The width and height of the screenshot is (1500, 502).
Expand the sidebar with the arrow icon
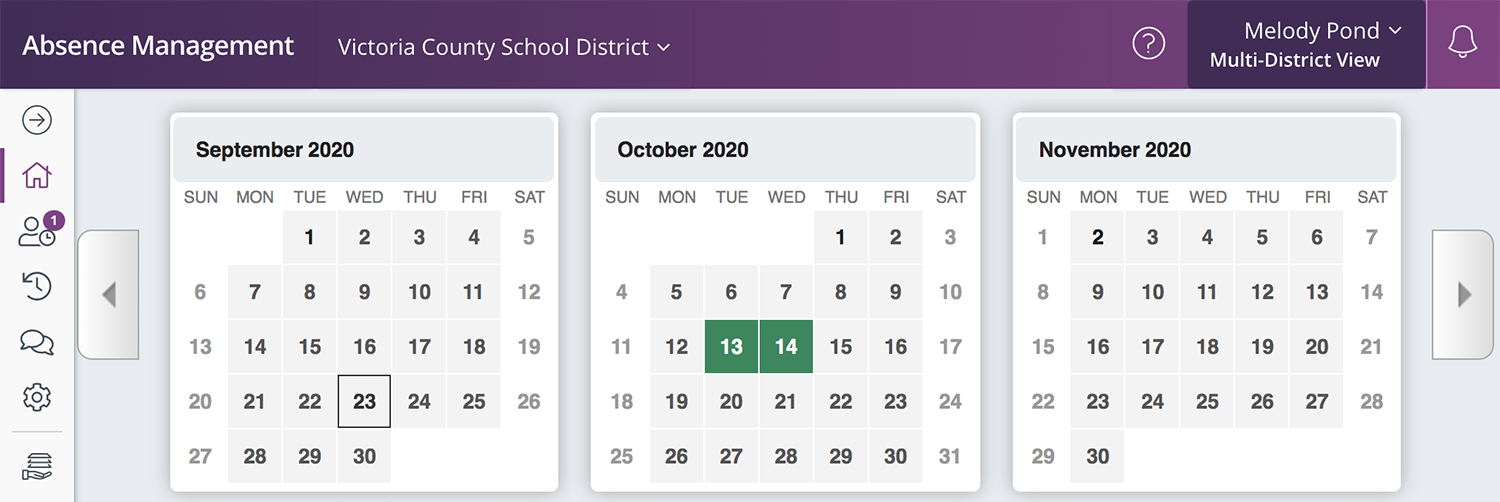tap(37, 121)
